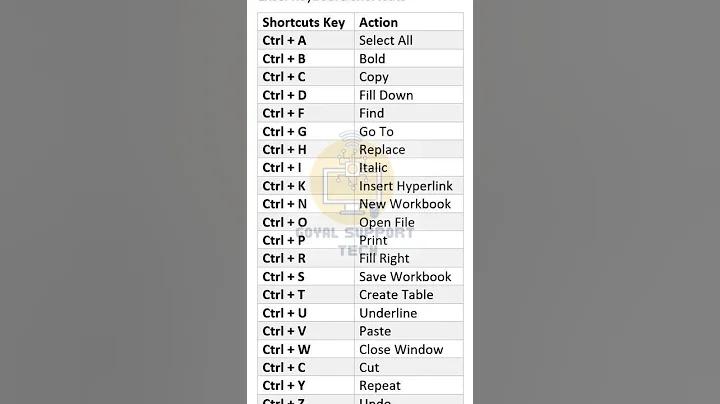This screenshot has height=404, width=720.
Task: Click the 'Select All' action cell
Action: pos(409,40)
